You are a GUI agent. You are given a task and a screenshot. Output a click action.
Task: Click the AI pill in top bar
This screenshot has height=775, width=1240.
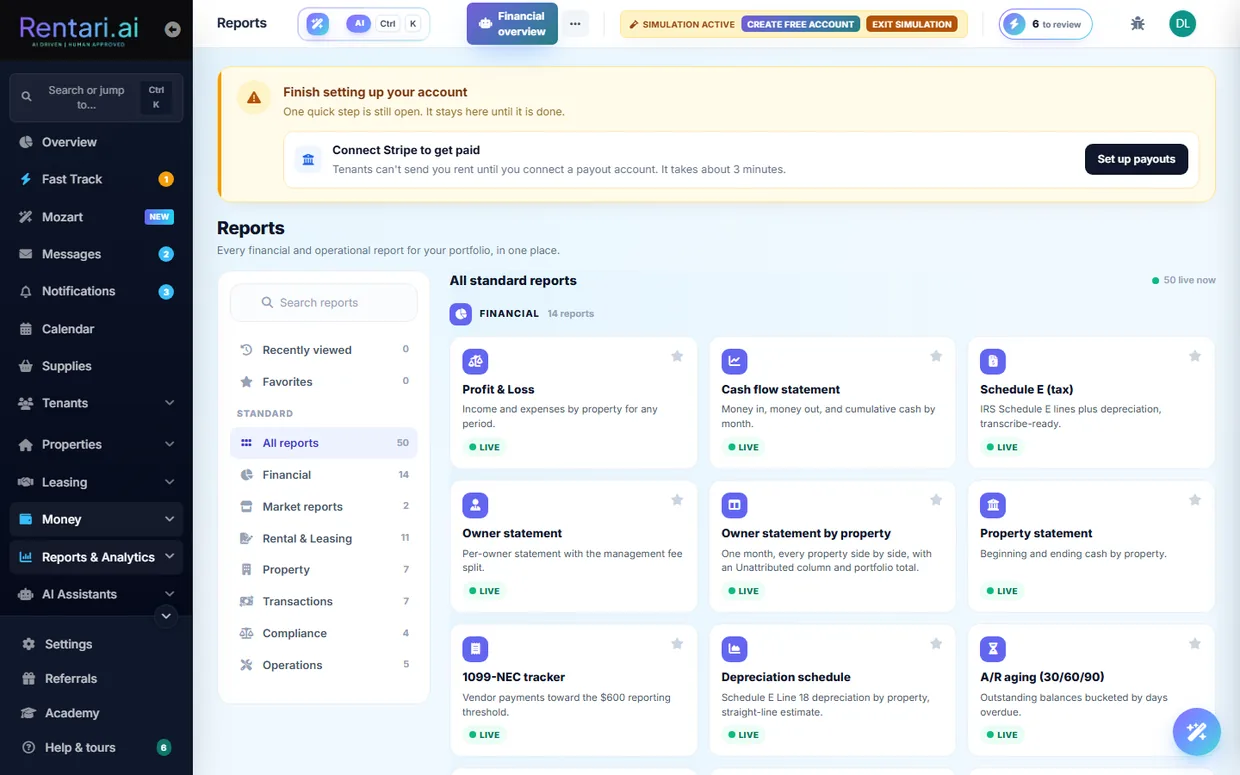click(358, 24)
